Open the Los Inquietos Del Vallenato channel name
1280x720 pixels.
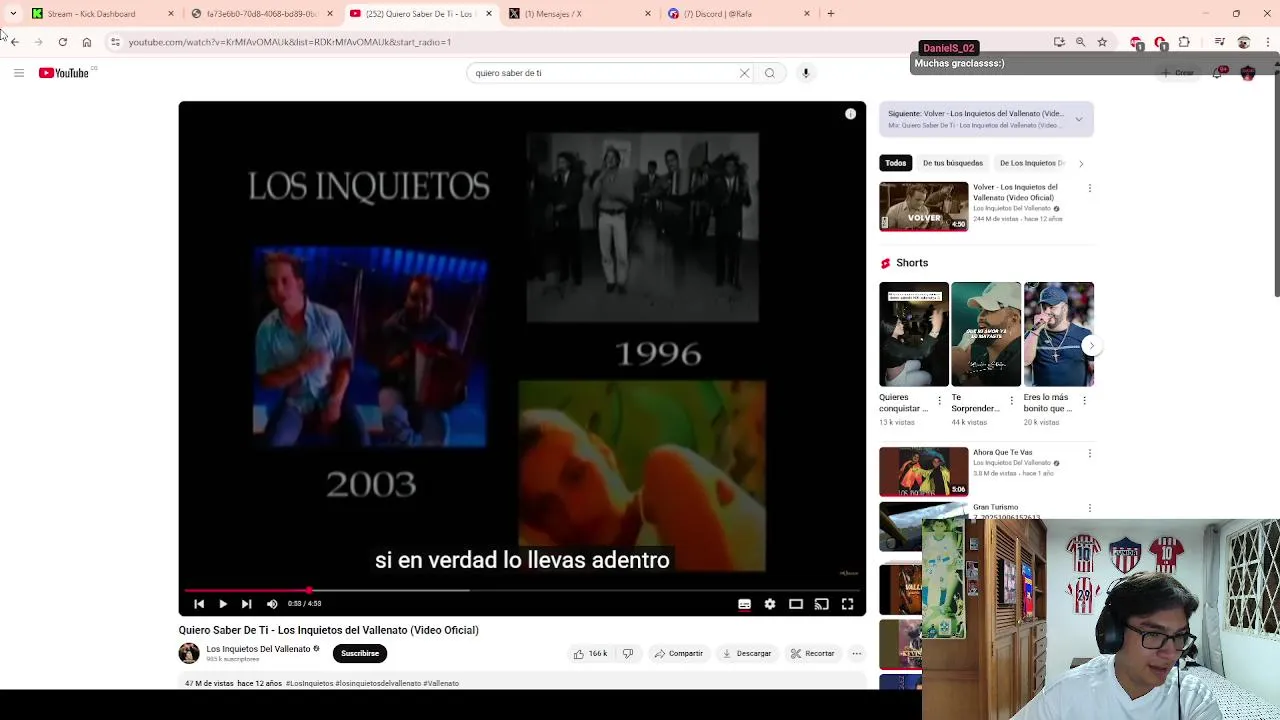[258, 649]
